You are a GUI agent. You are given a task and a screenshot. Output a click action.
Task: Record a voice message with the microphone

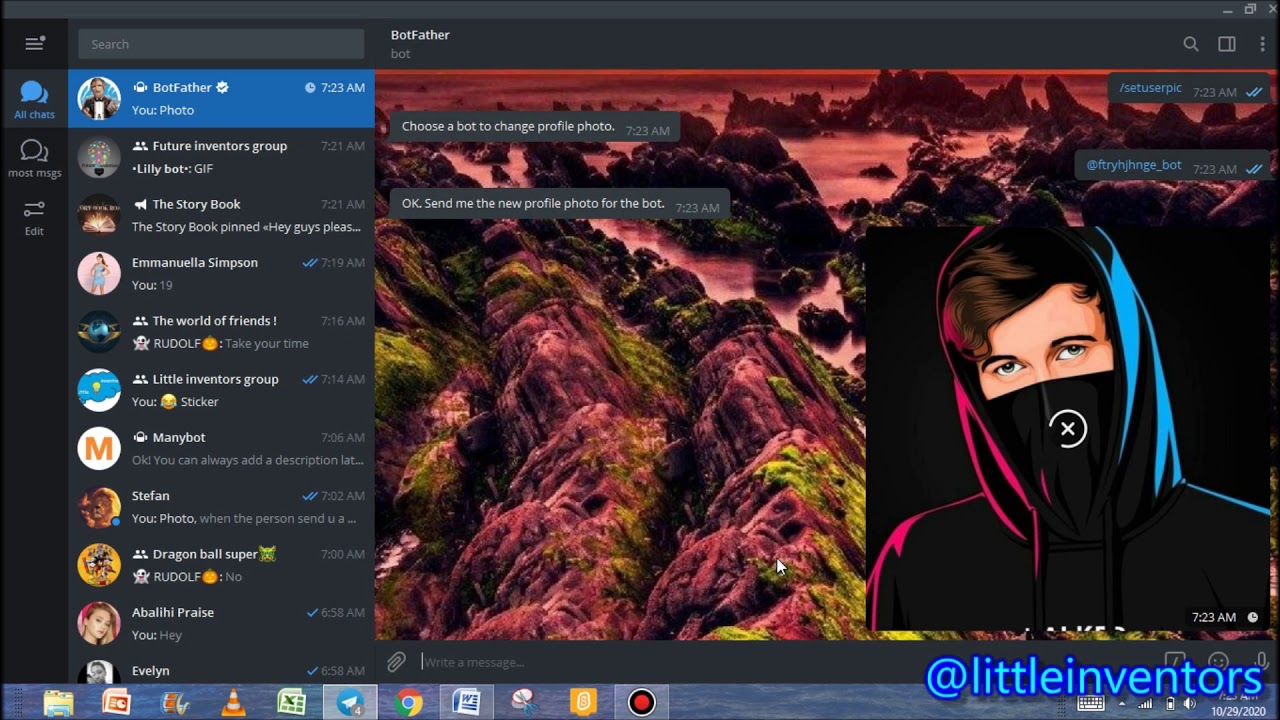(x=1260, y=661)
